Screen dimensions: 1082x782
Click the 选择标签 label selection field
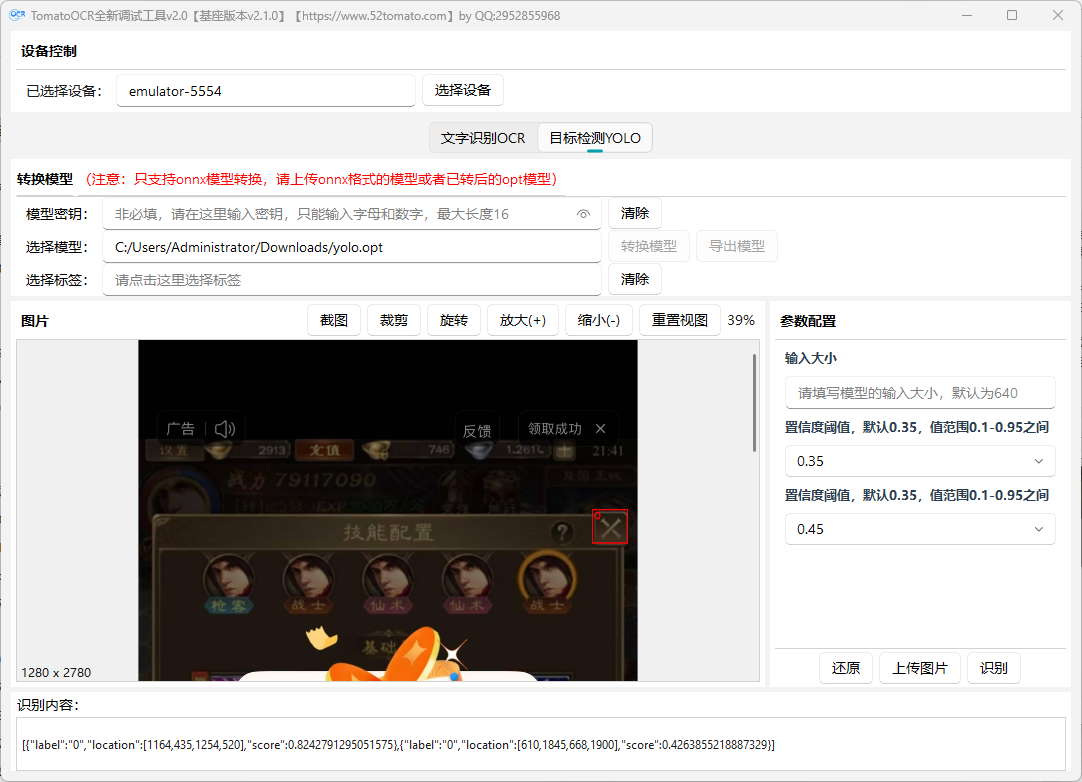click(x=352, y=280)
